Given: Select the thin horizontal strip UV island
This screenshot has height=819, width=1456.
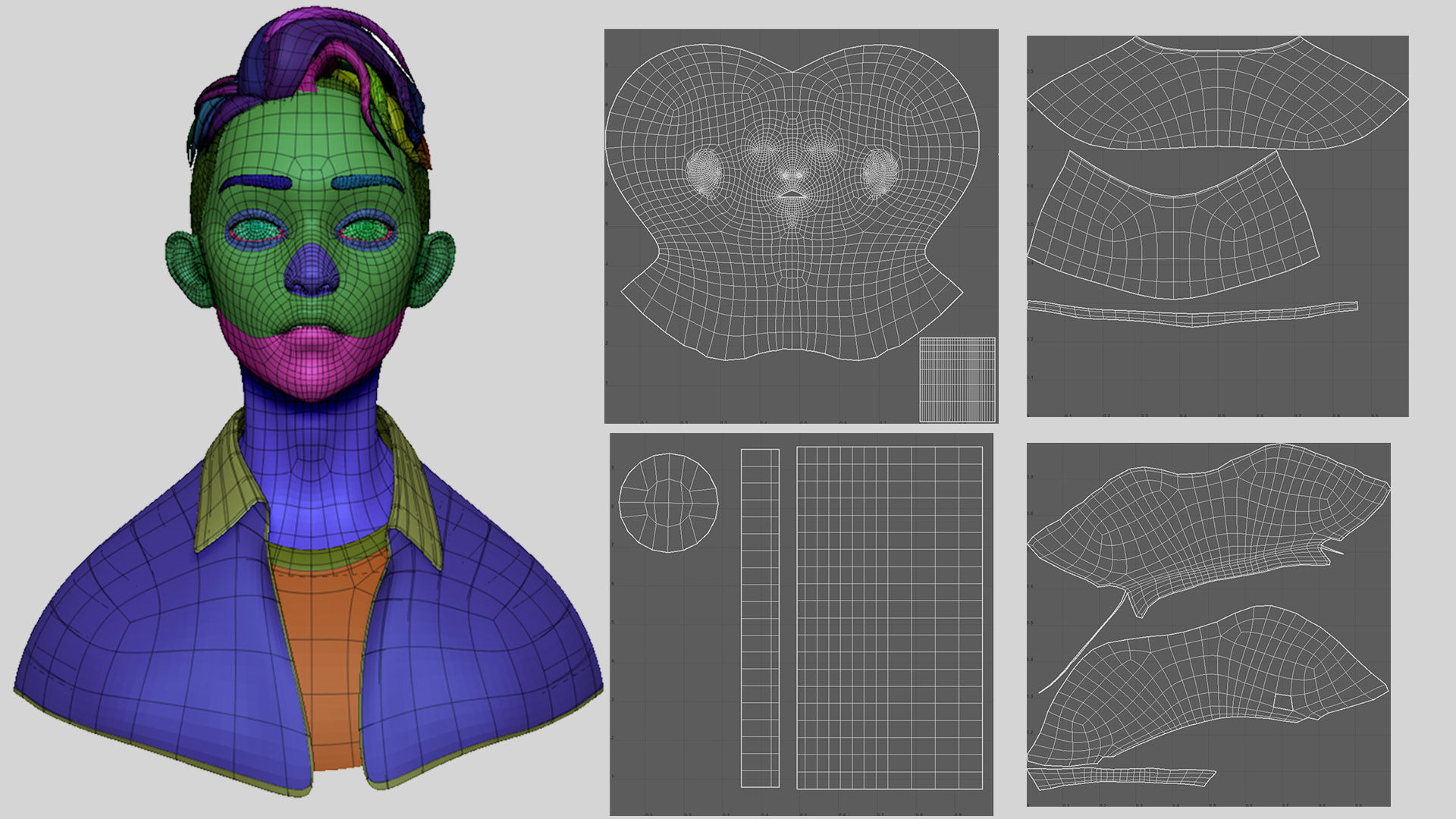Looking at the screenshot, I should tap(1192, 313).
